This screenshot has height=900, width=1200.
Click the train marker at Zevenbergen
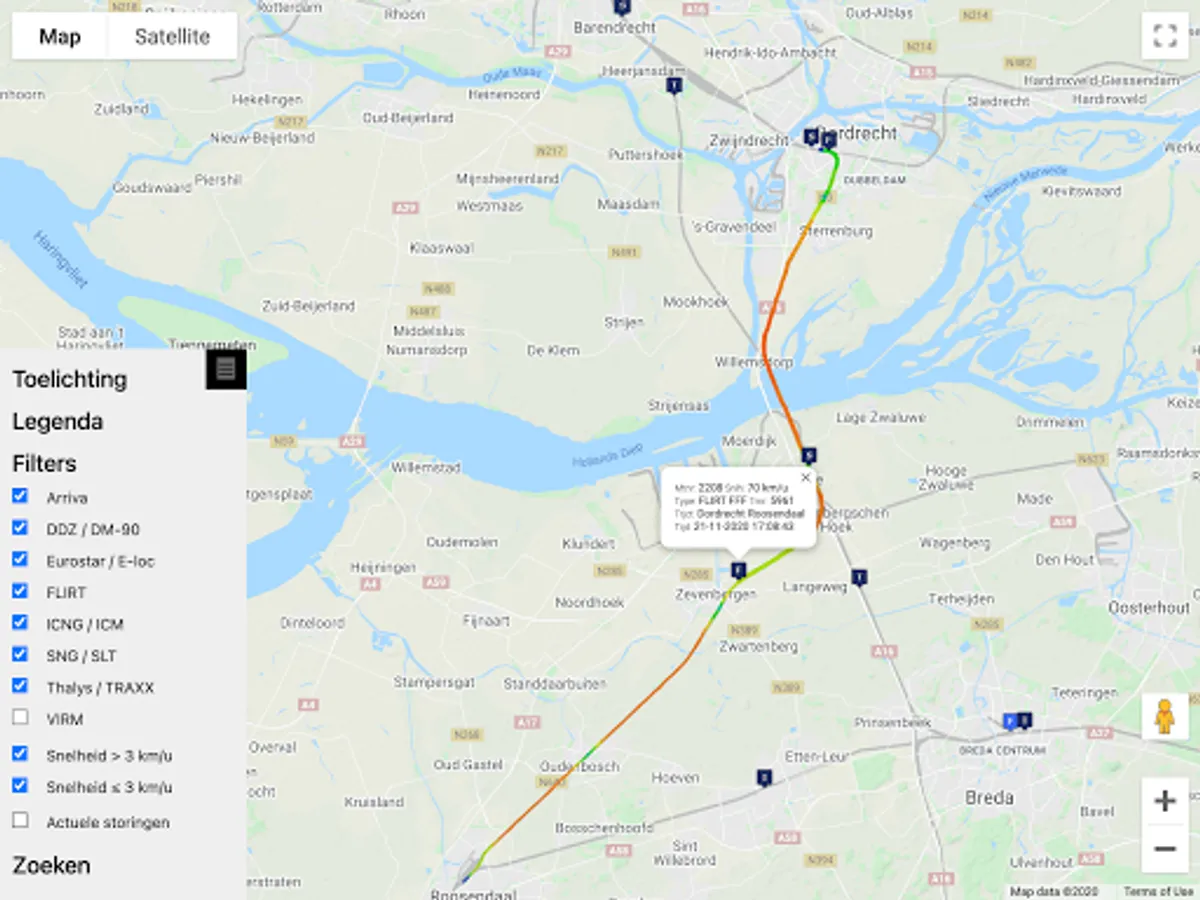[x=739, y=570]
